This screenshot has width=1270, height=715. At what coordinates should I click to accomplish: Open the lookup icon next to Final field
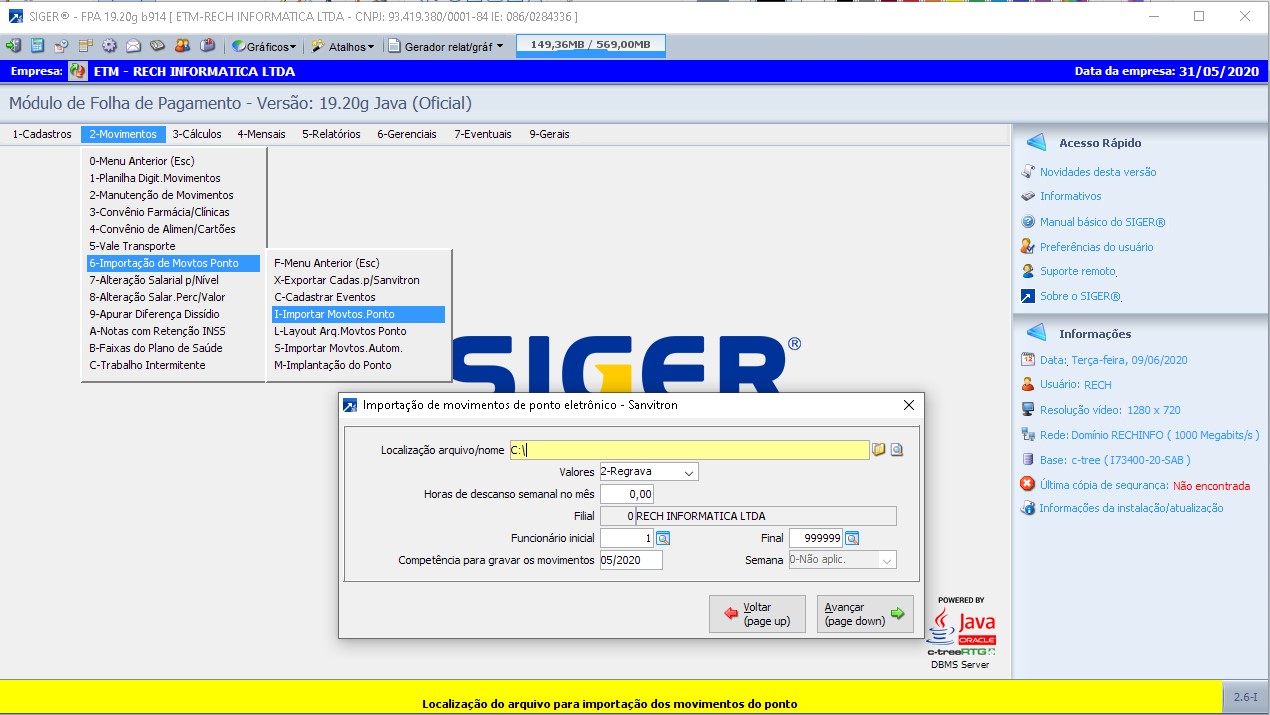pyautogui.click(x=852, y=538)
